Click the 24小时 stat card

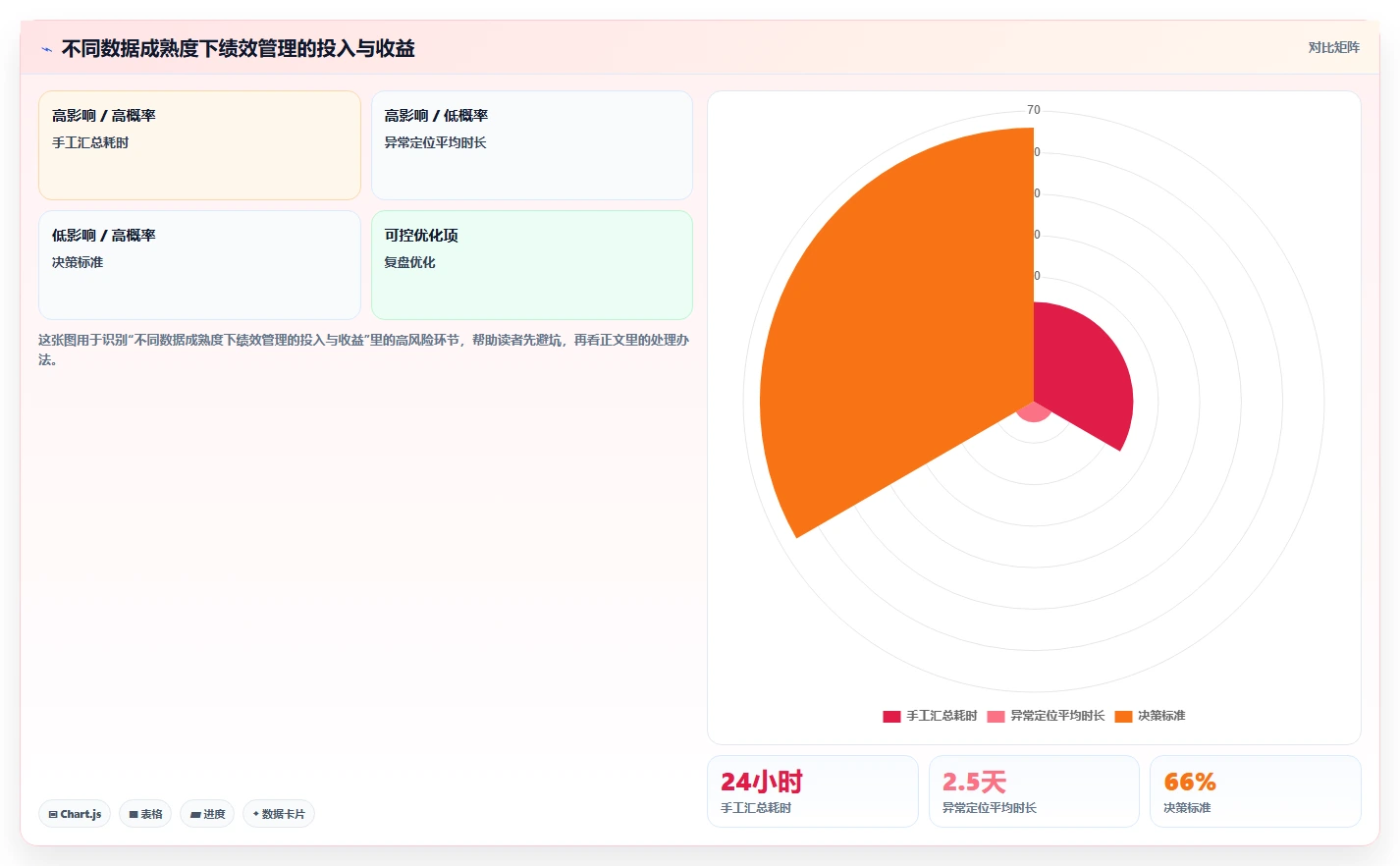[x=813, y=791]
